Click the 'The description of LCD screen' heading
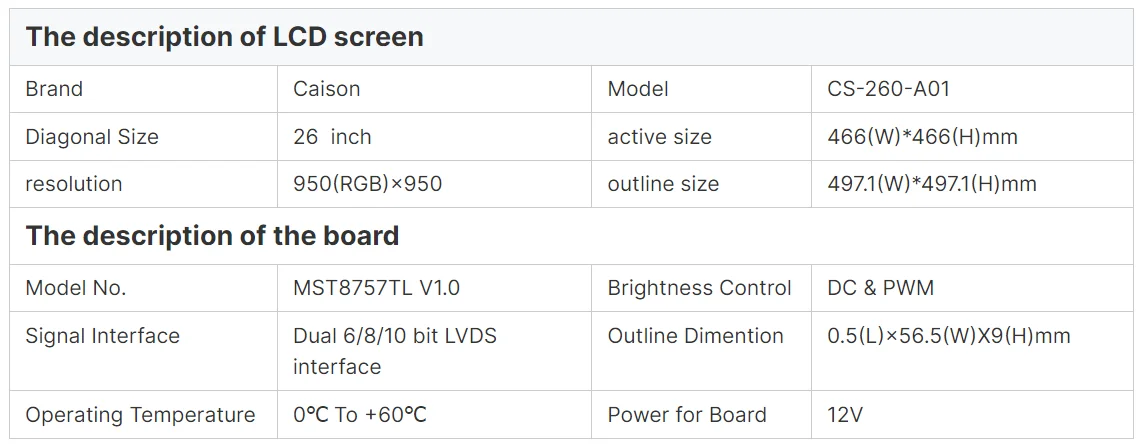The height and width of the screenshot is (448, 1144). 224,37
